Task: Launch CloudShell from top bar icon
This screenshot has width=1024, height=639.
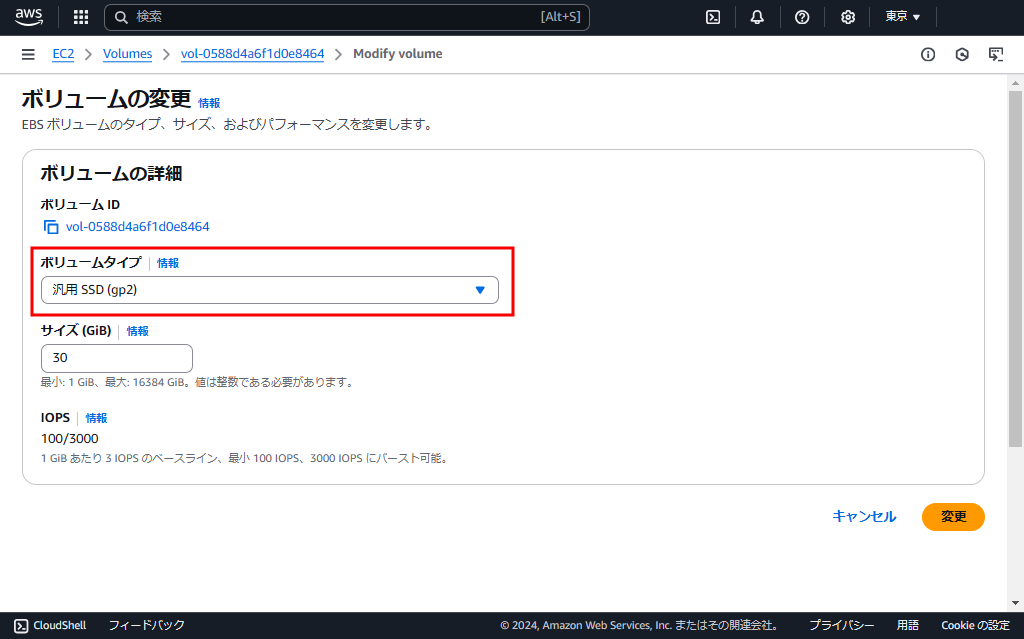Action: tap(713, 17)
